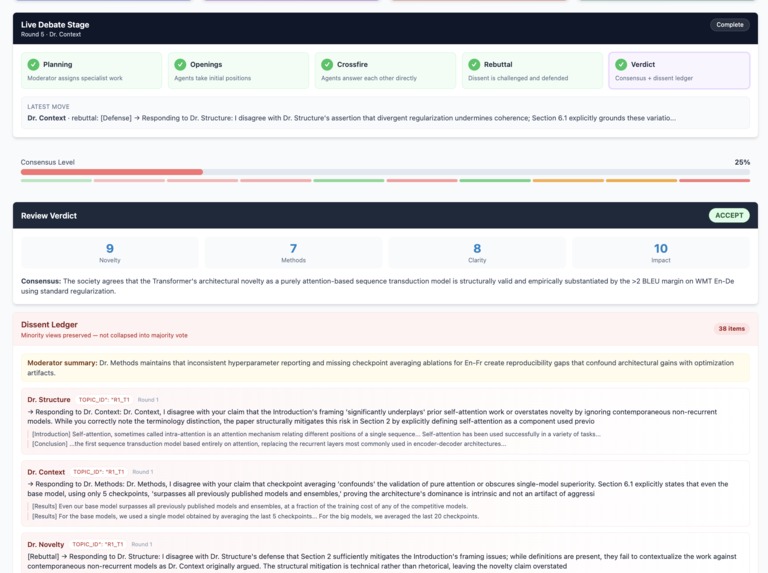Click the 25% consensus percentage

[742, 162]
